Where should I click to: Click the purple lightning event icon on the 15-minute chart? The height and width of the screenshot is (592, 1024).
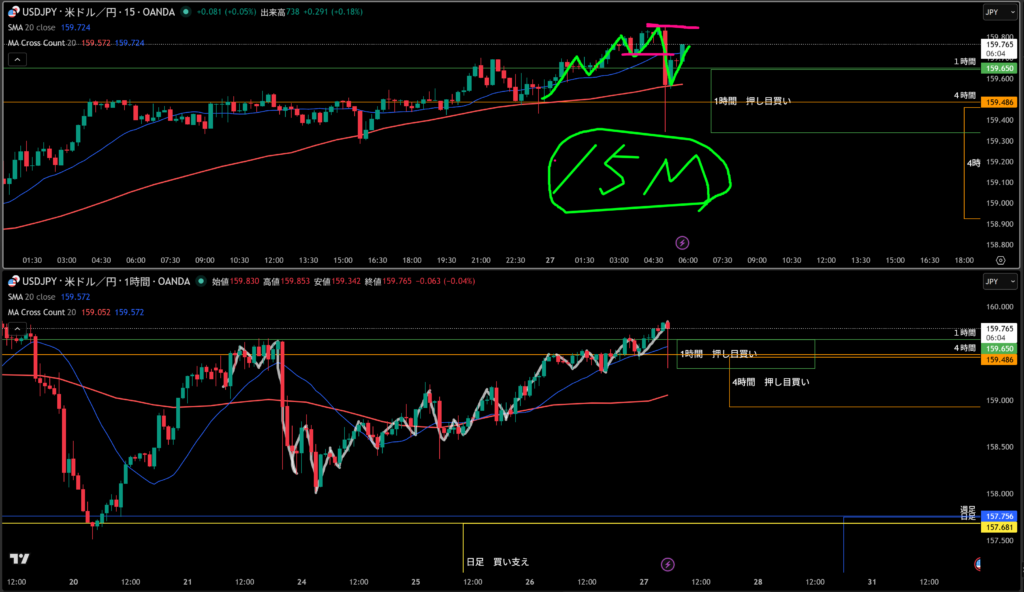682,242
